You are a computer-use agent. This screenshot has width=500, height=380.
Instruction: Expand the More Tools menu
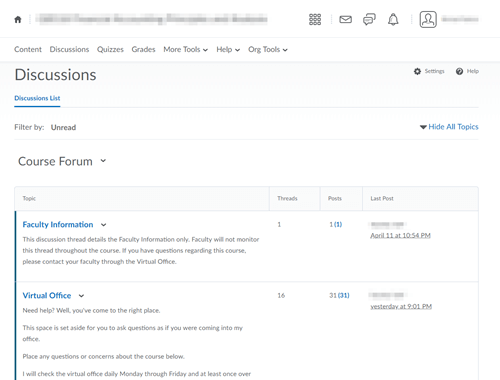186,49
